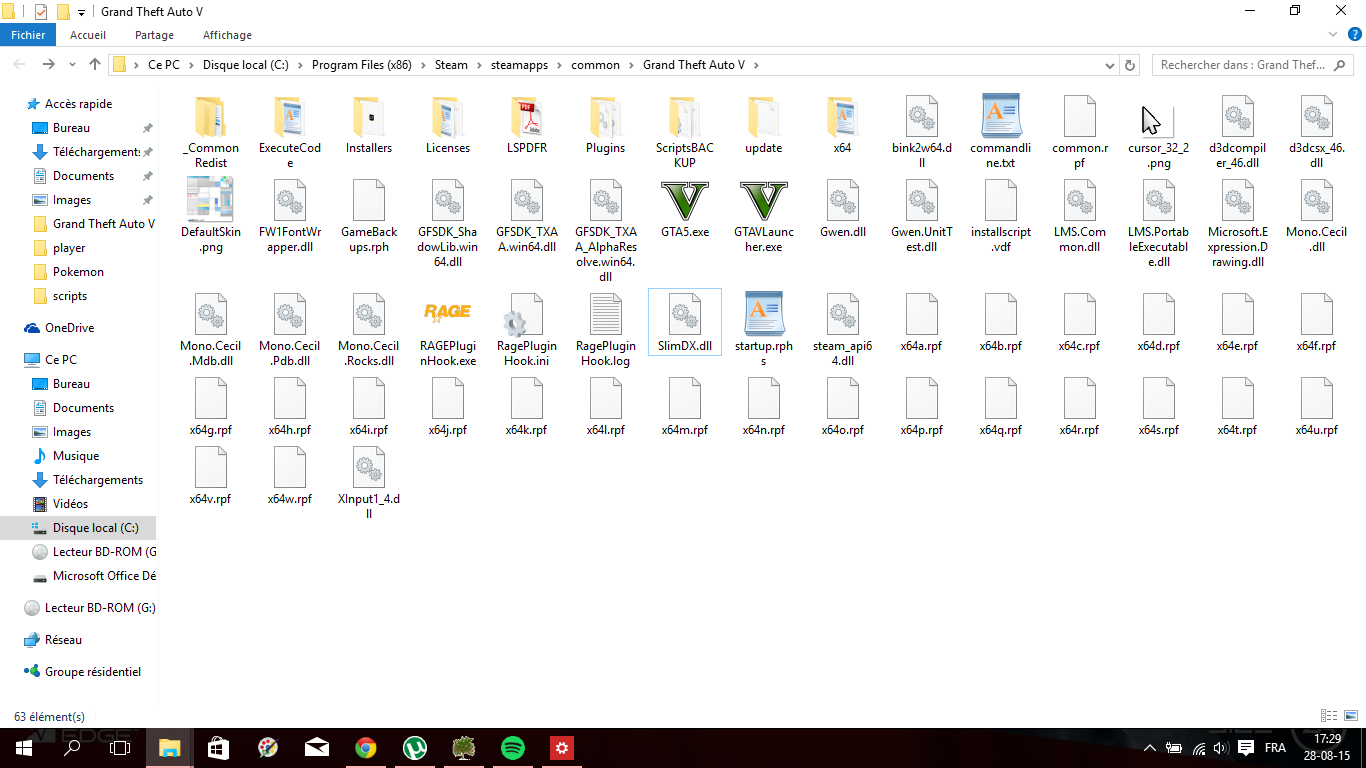Open Google Chrome from the taskbar

366,748
